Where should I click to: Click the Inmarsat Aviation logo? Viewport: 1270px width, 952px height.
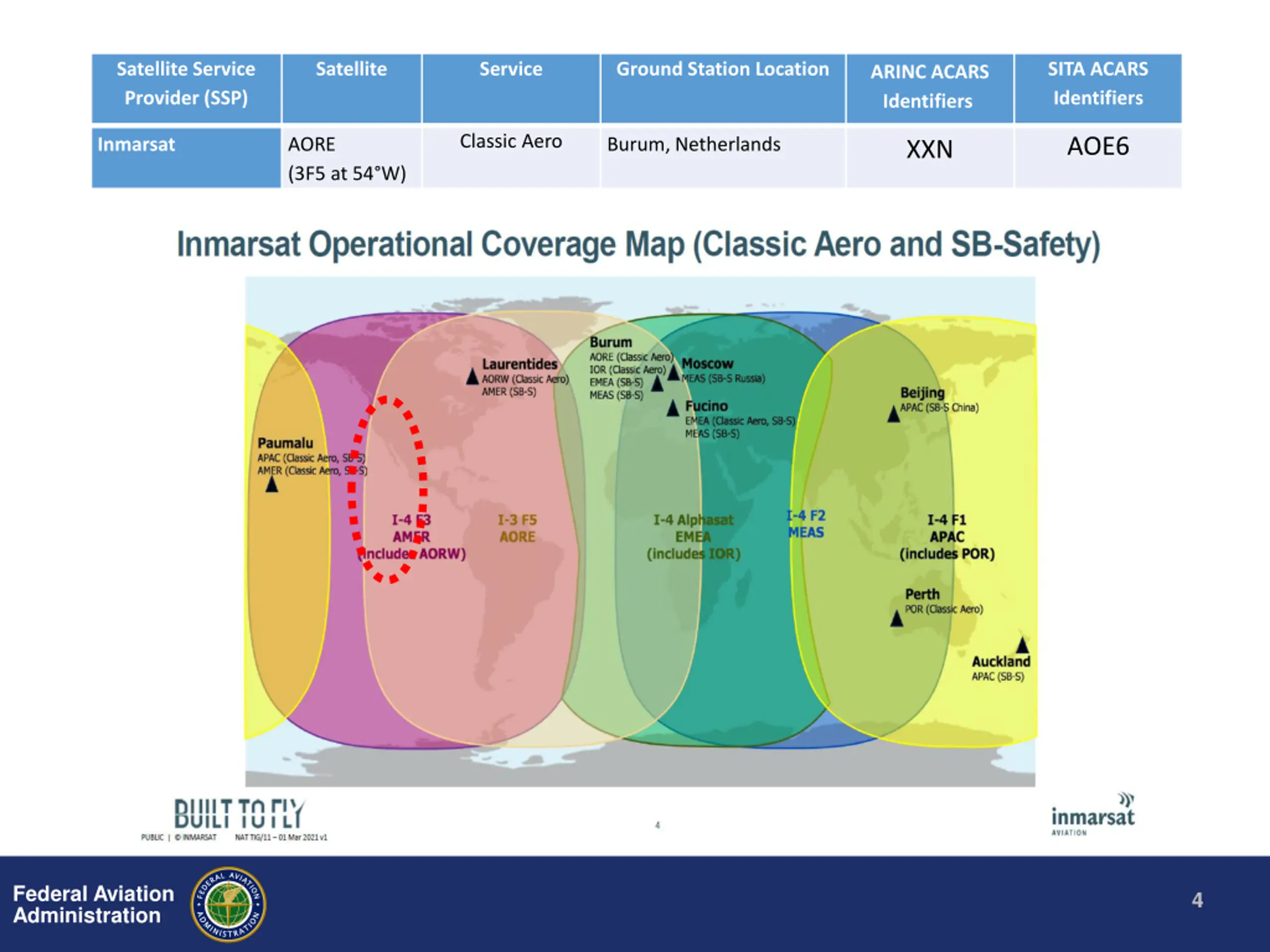point(1092,814)
